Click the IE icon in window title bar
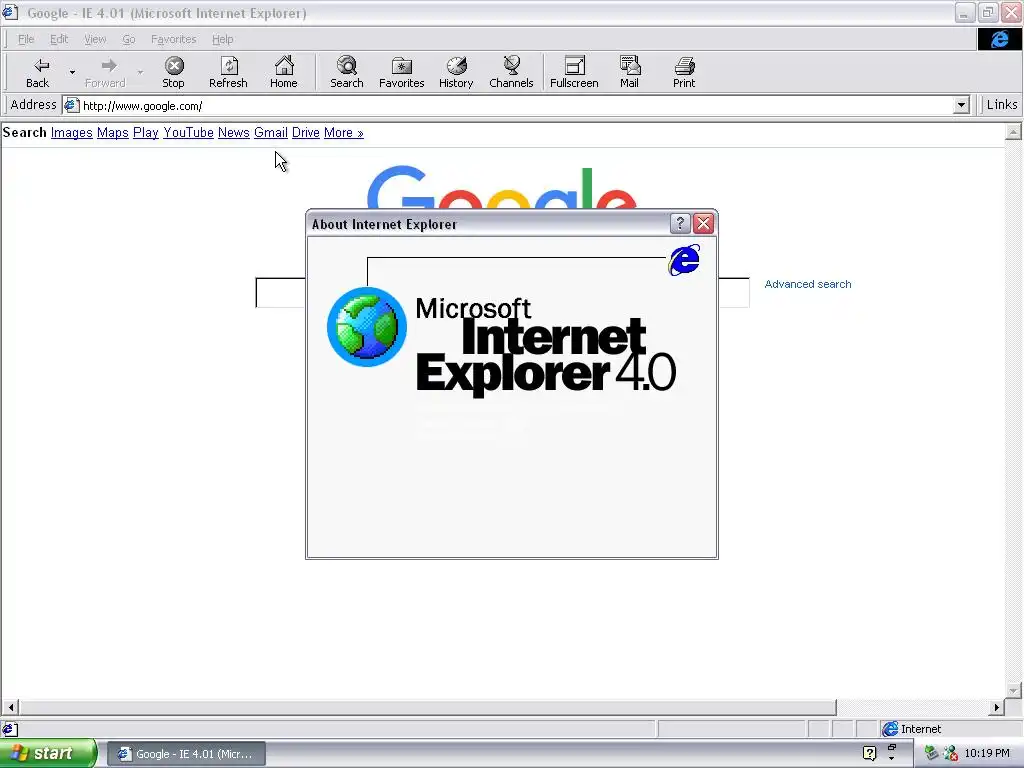Screen dimensions: 1024x768 tap(10, 12)
